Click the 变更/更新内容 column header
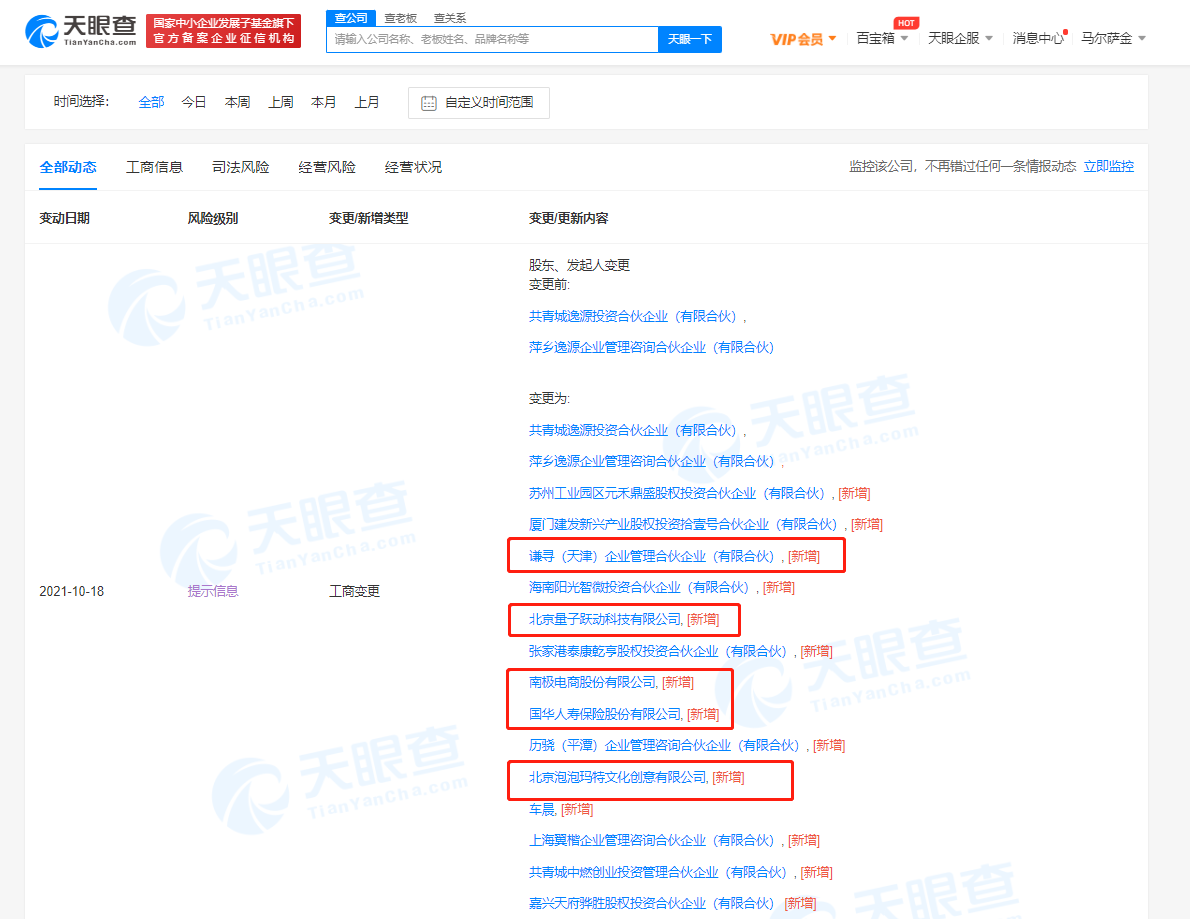The width and height of the screenshot is (1190, 919). tap(568, 219)
